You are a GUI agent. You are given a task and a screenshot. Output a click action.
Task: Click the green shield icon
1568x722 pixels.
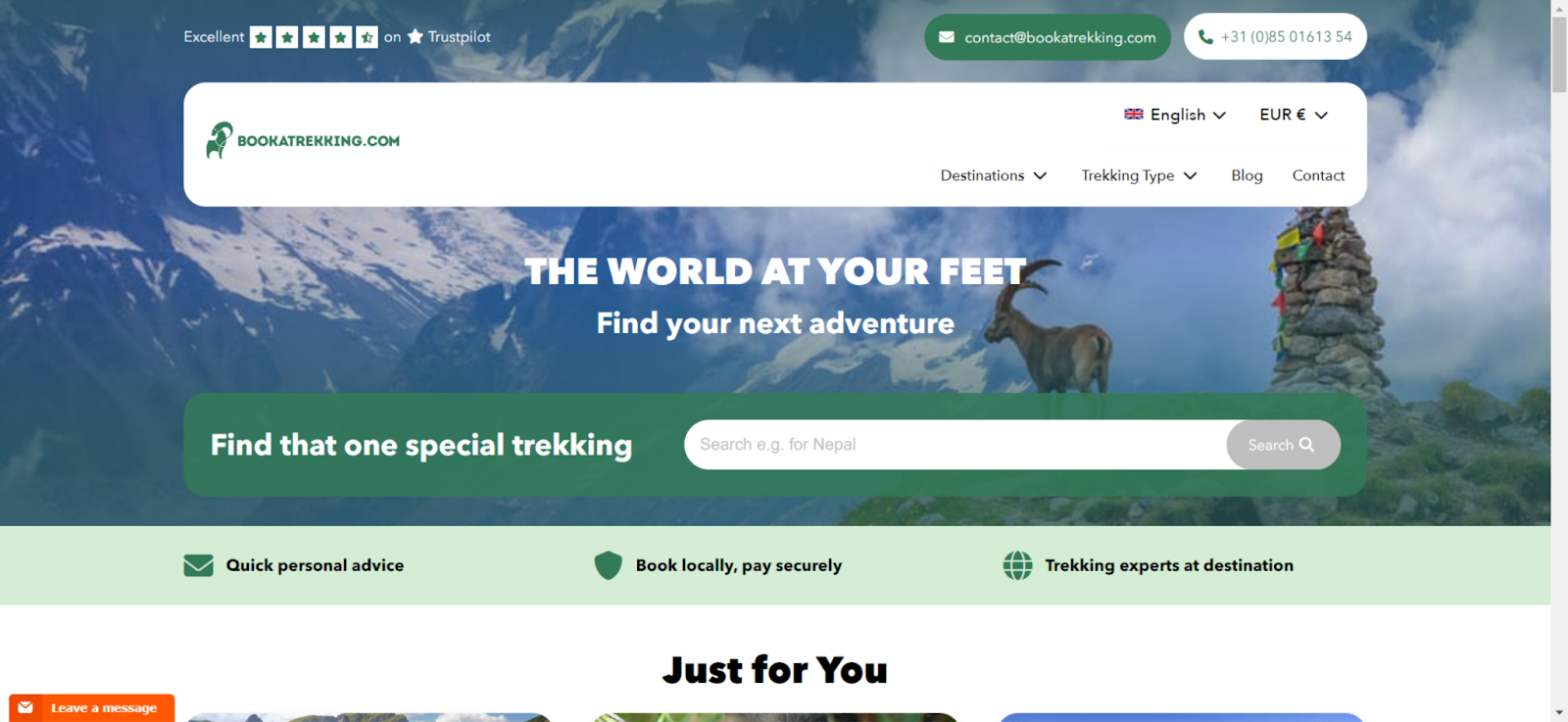(x=609, y=565)
